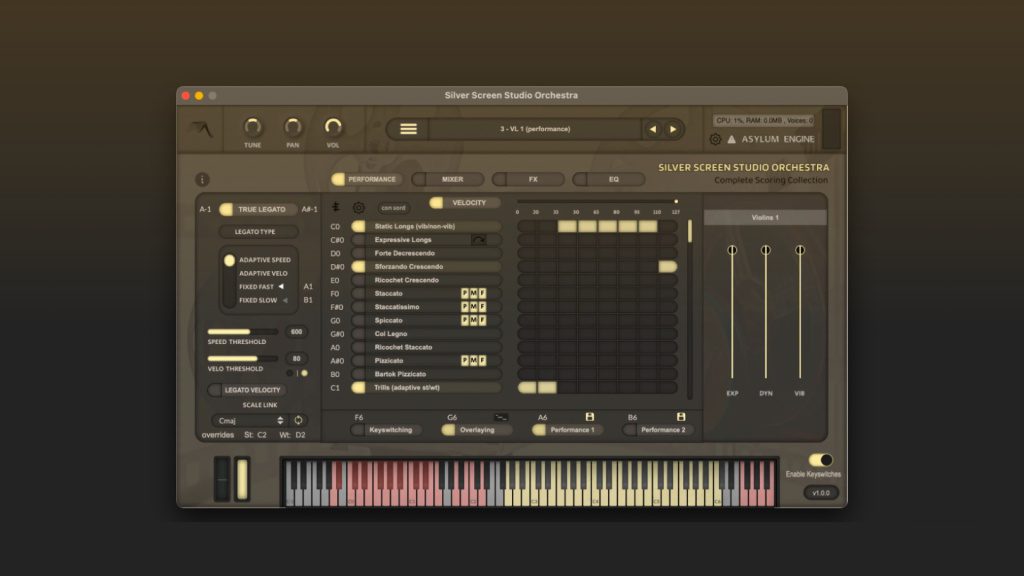Select Fixed Slow legato type
Image resolution: width=1024 pixels, height=576 pixels.
click(x=258, y=300)
